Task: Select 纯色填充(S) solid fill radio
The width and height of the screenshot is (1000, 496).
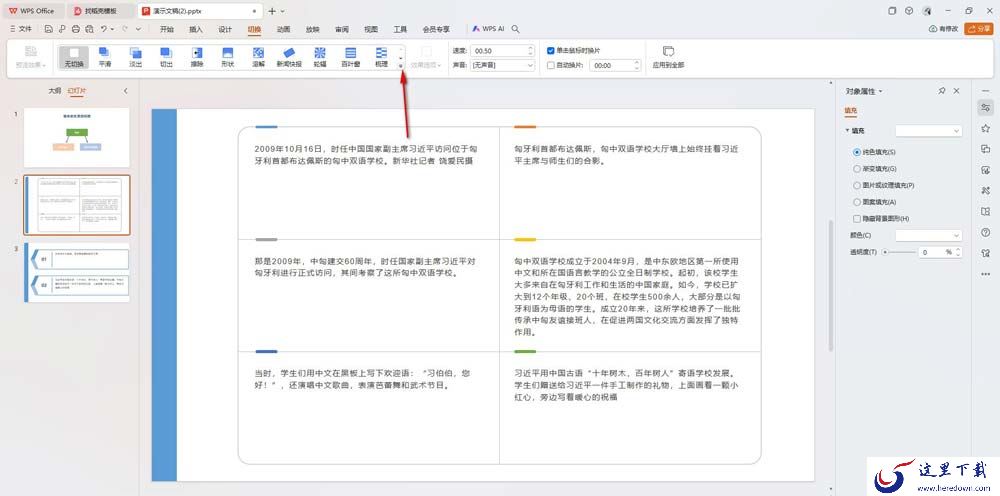Action: click(857, 152)
